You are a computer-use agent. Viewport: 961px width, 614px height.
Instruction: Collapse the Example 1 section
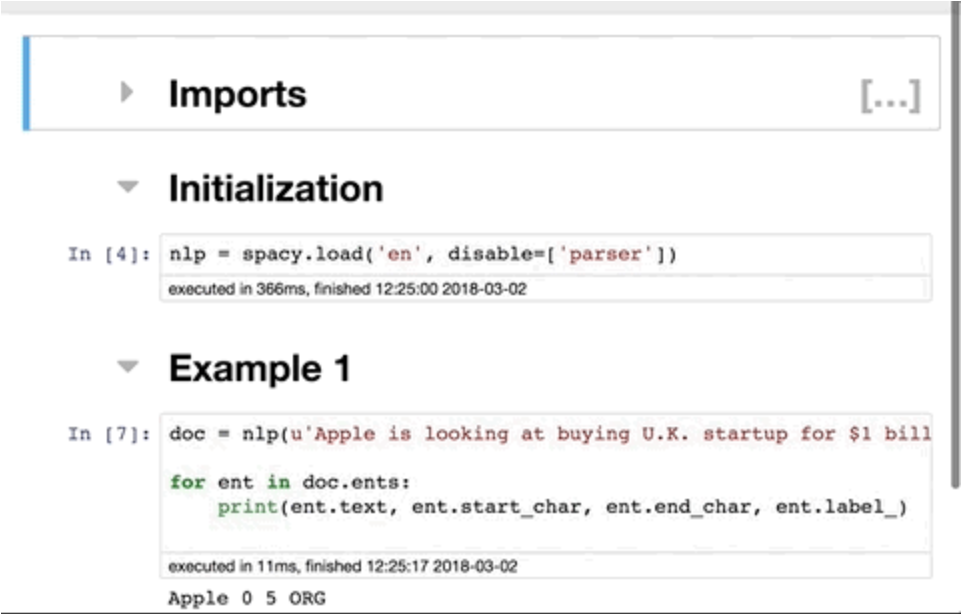click(128, 366)
